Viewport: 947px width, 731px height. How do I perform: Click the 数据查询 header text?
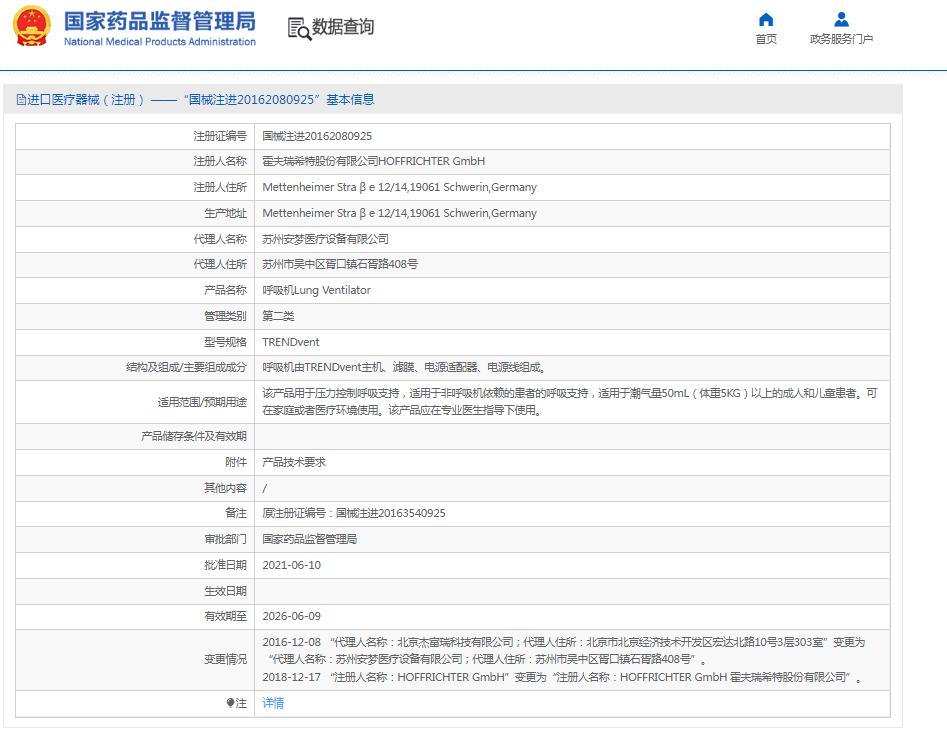343,27
